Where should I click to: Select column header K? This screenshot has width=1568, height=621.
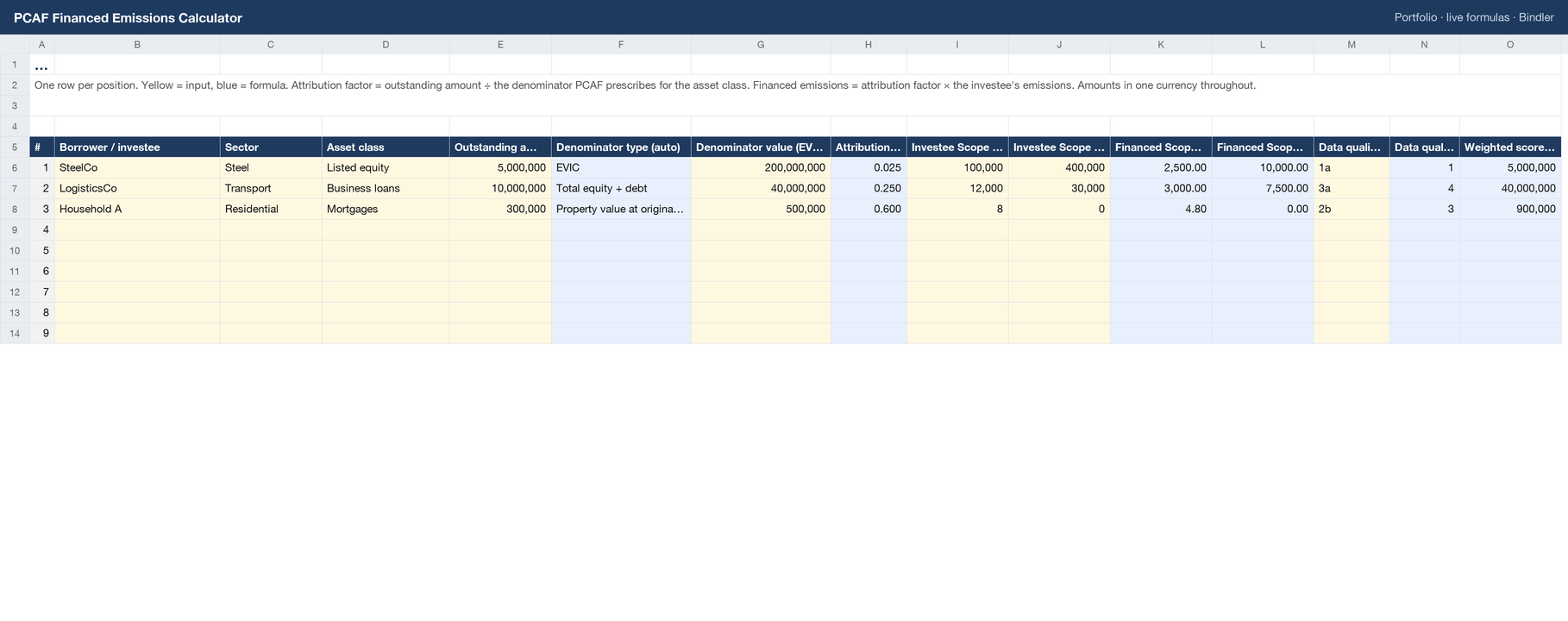pyautogui.click(x=1161, y=44)
